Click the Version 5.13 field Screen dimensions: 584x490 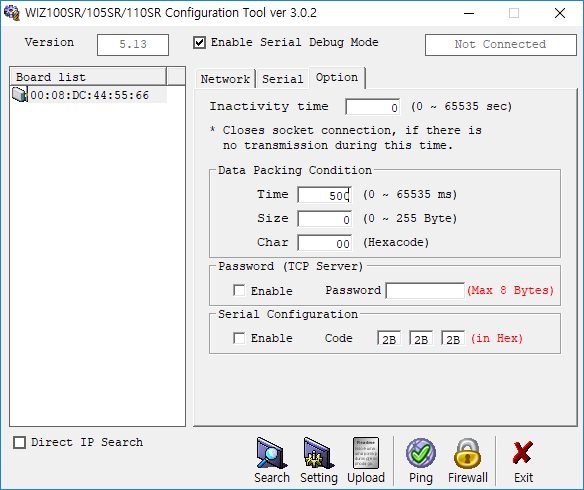(133, 45)
